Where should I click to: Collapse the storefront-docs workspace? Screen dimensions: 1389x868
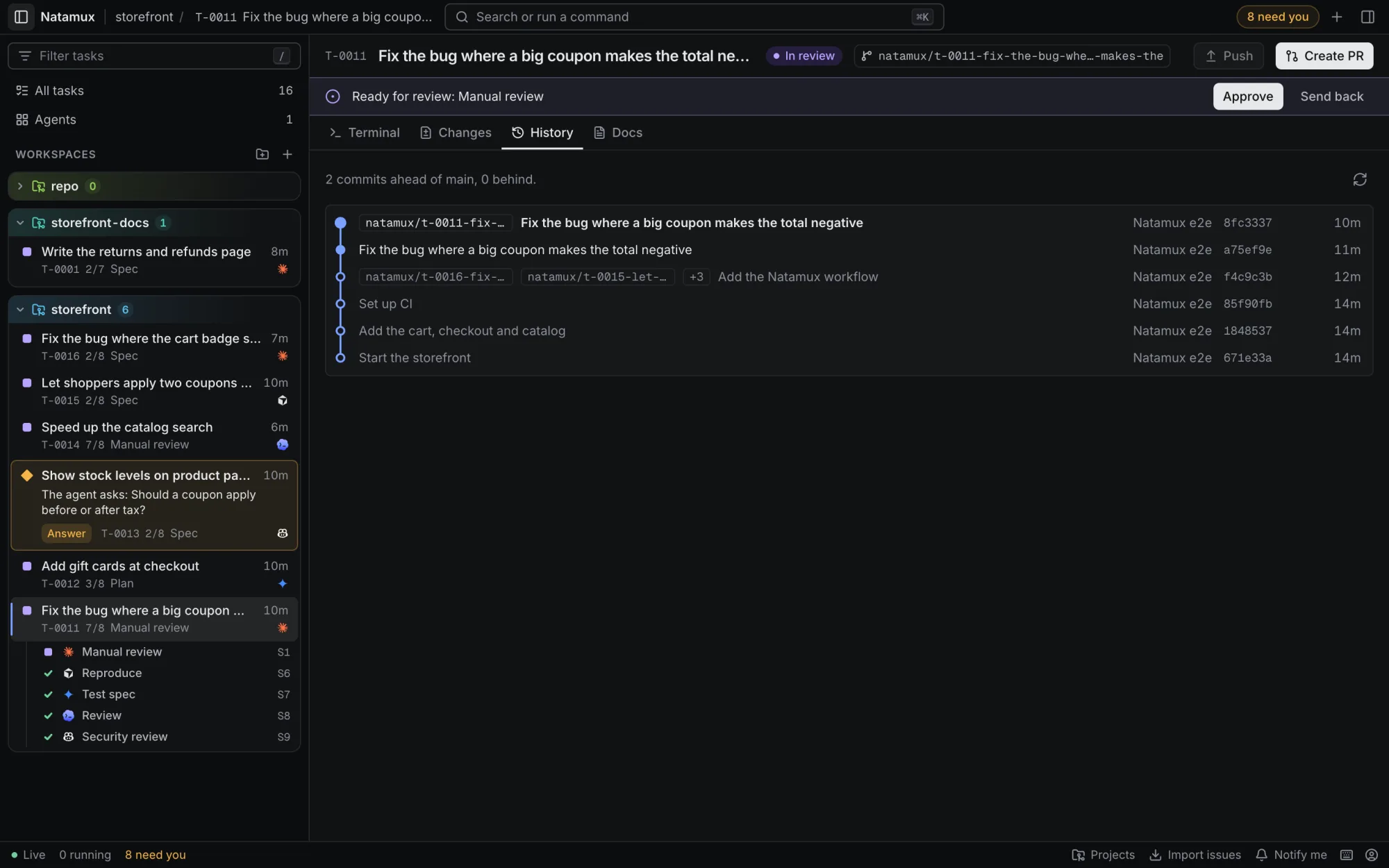20,223
